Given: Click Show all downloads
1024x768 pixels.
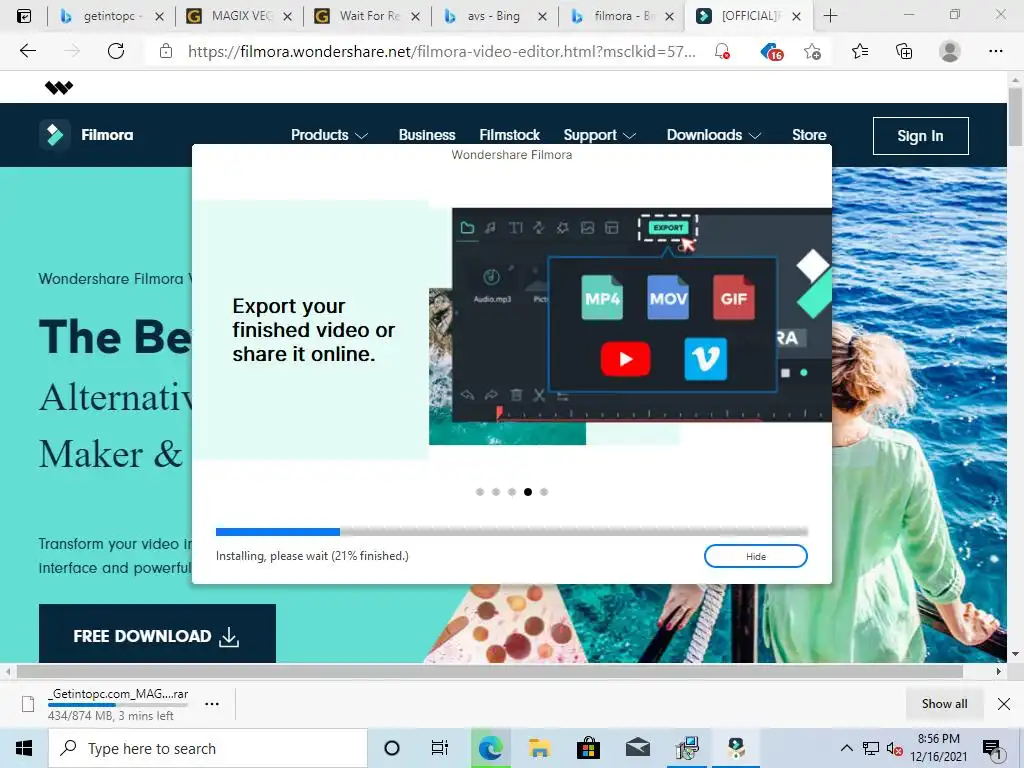Looking at the screenshot, I should tap(944, 704).
